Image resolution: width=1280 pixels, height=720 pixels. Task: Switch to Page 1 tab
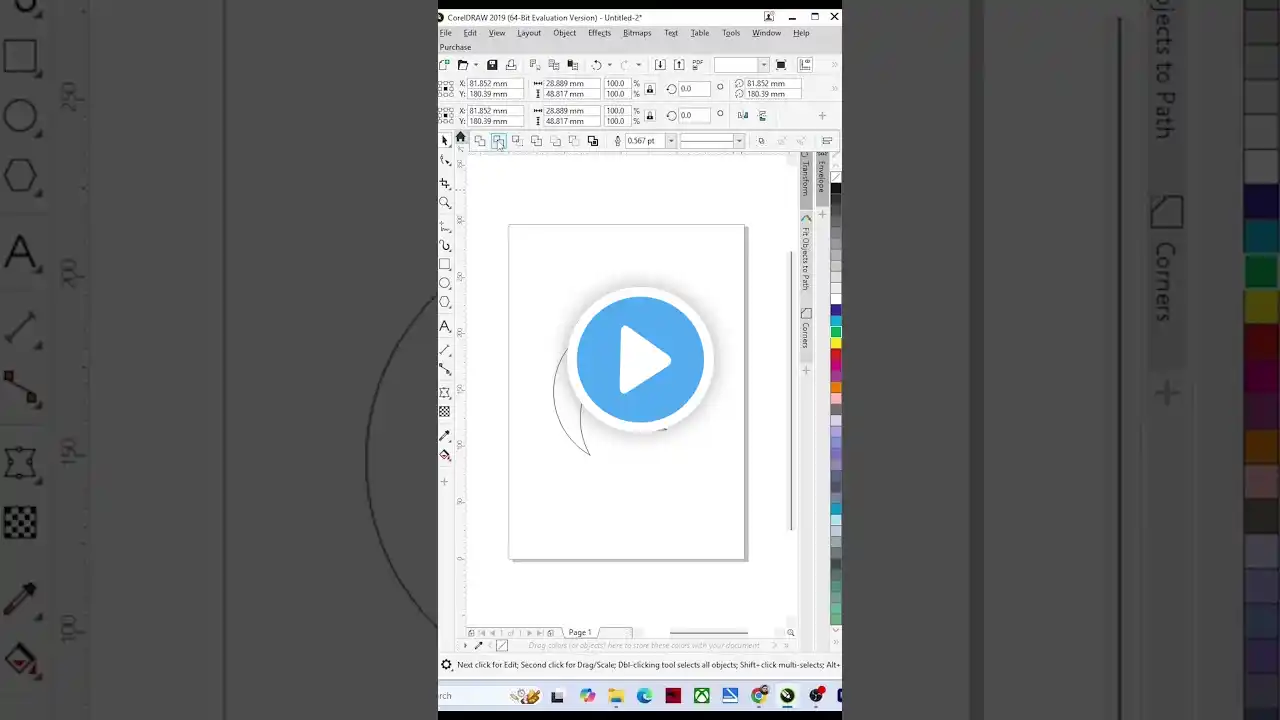[x=580, y=632]
